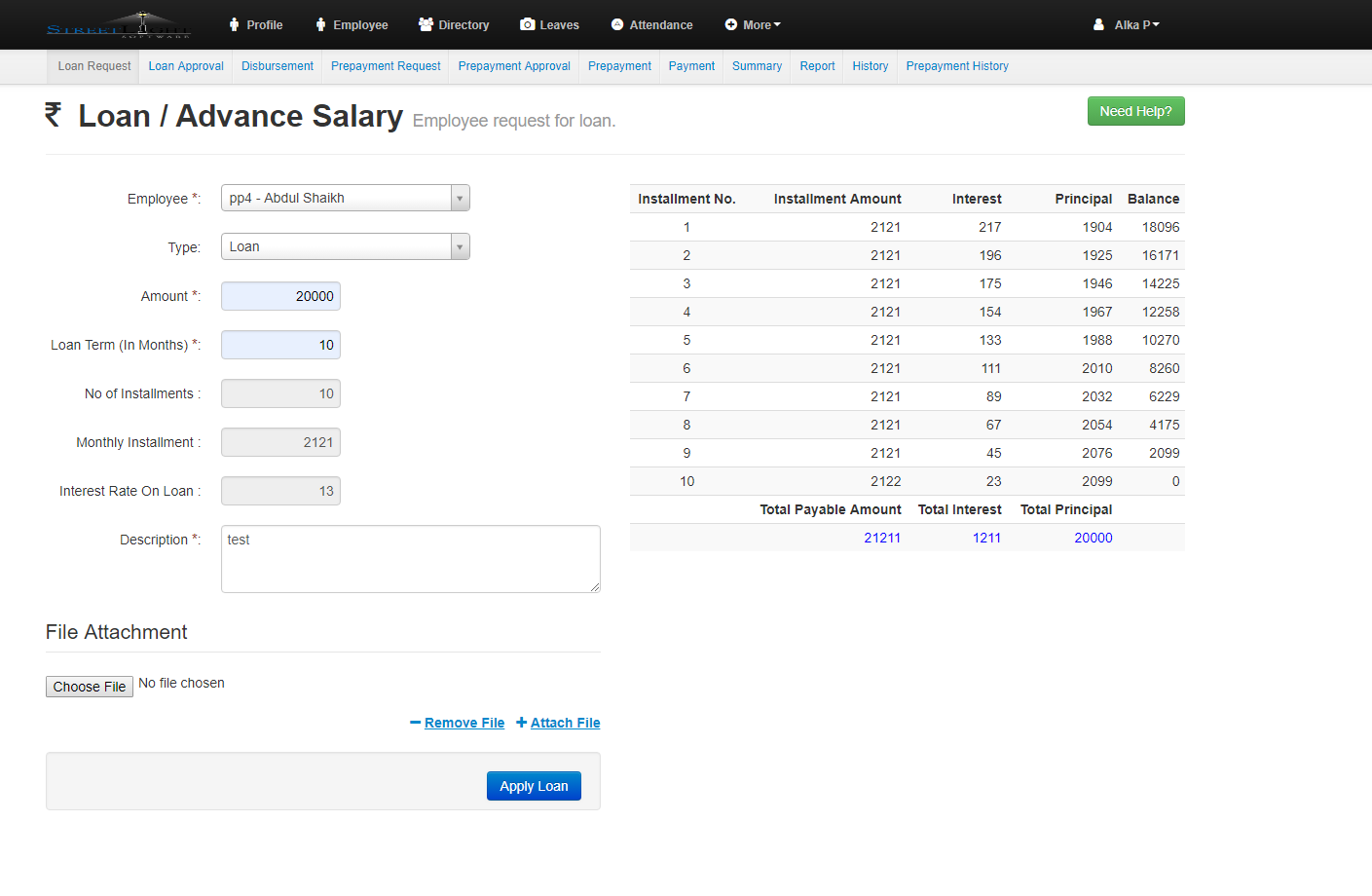The height and width of the screenshot is (896, 1372).
Task: Open the Alka P user menu
Action: tap(1127, 25)
